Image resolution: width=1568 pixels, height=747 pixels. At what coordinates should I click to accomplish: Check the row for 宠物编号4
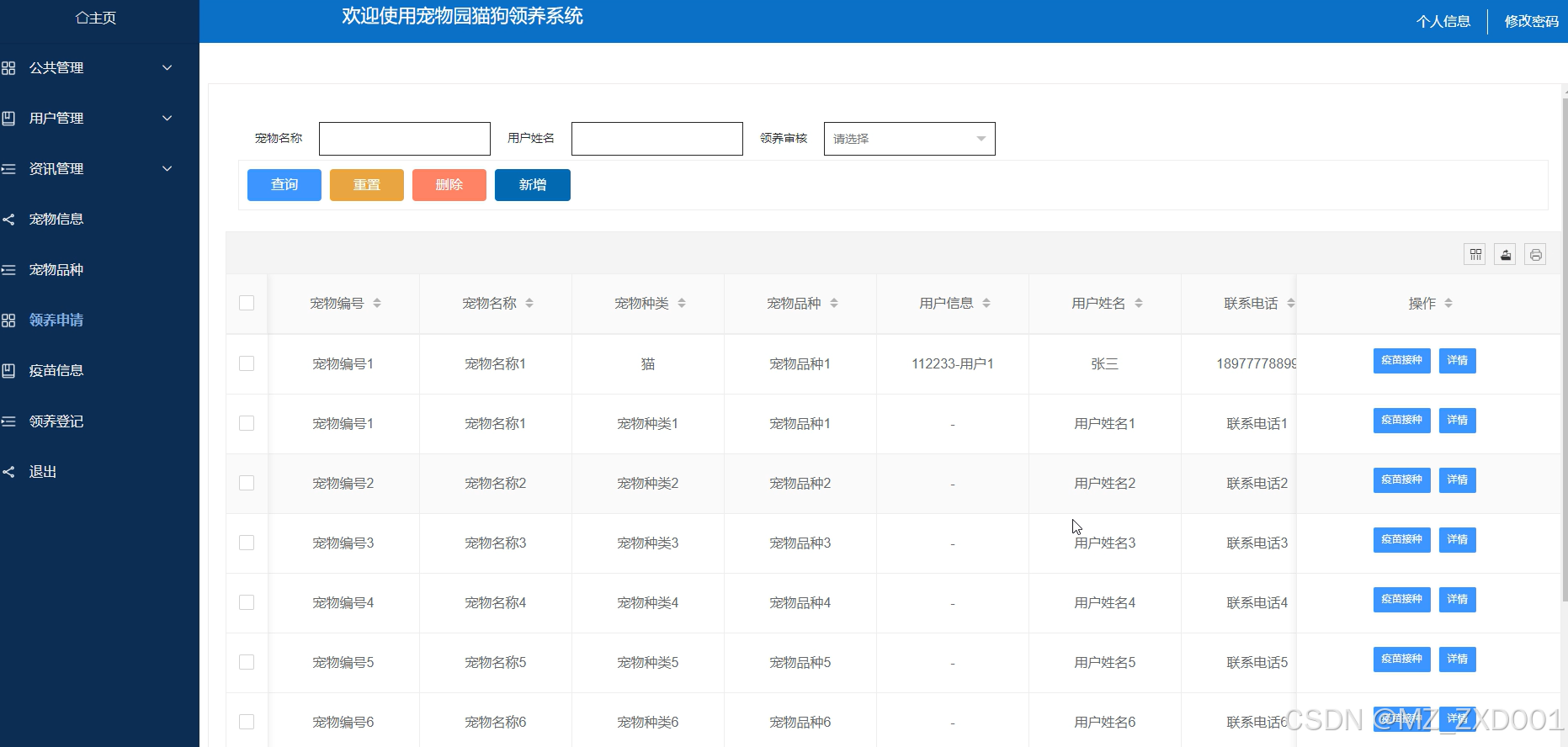click(x=247, y=602)
